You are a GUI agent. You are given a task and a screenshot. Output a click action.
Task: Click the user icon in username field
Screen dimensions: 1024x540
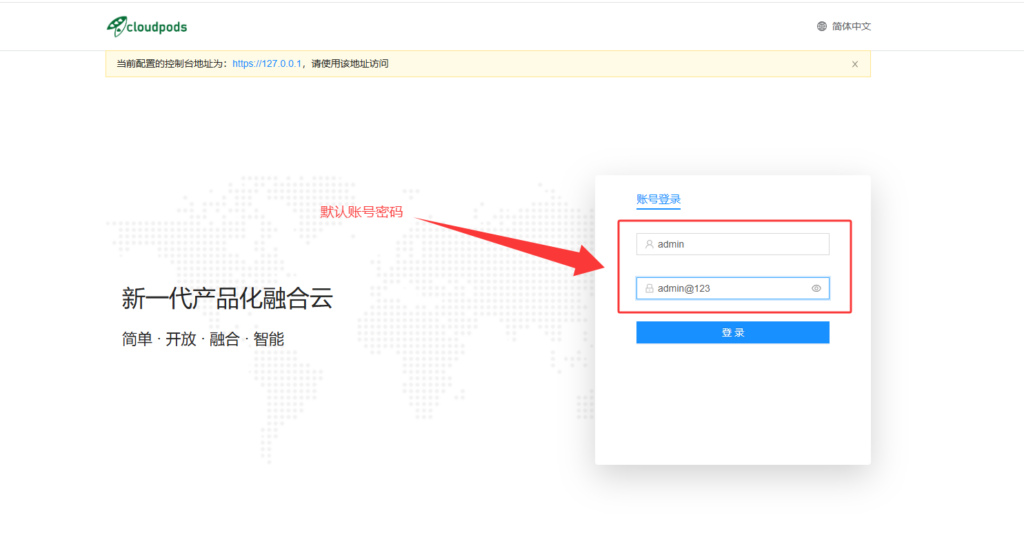(649, 244)
